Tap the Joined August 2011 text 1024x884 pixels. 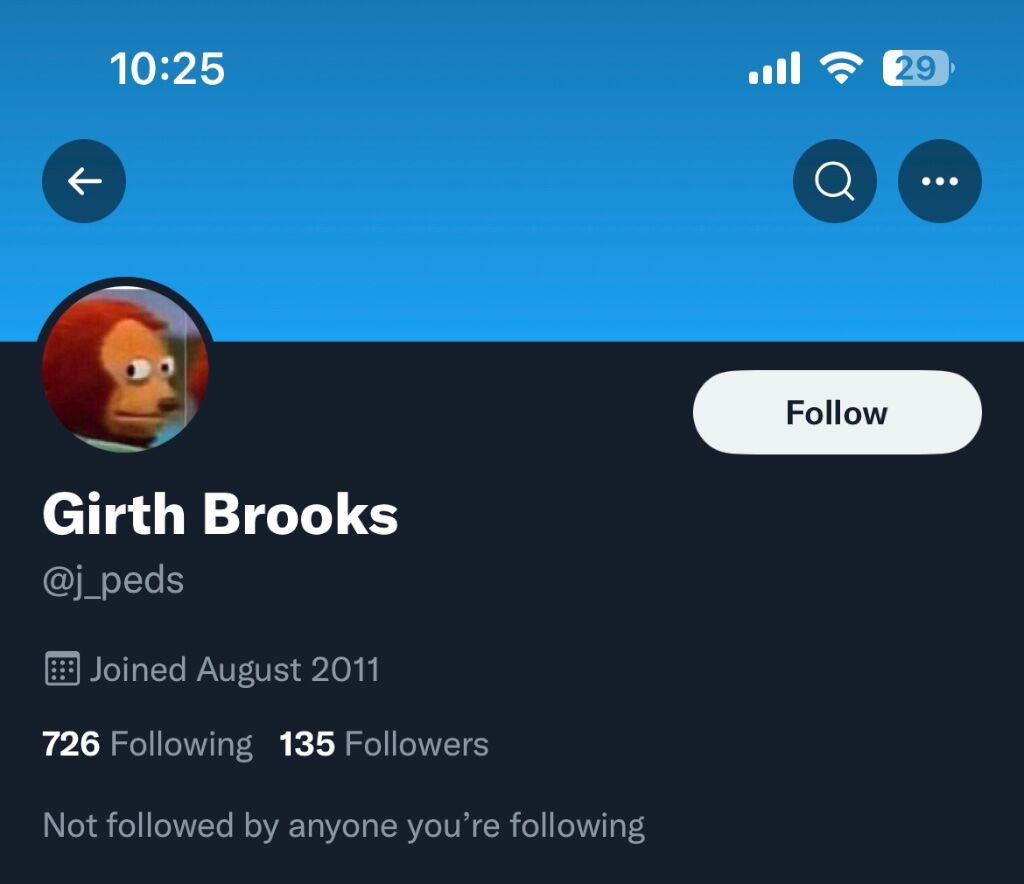click(234, 669)
